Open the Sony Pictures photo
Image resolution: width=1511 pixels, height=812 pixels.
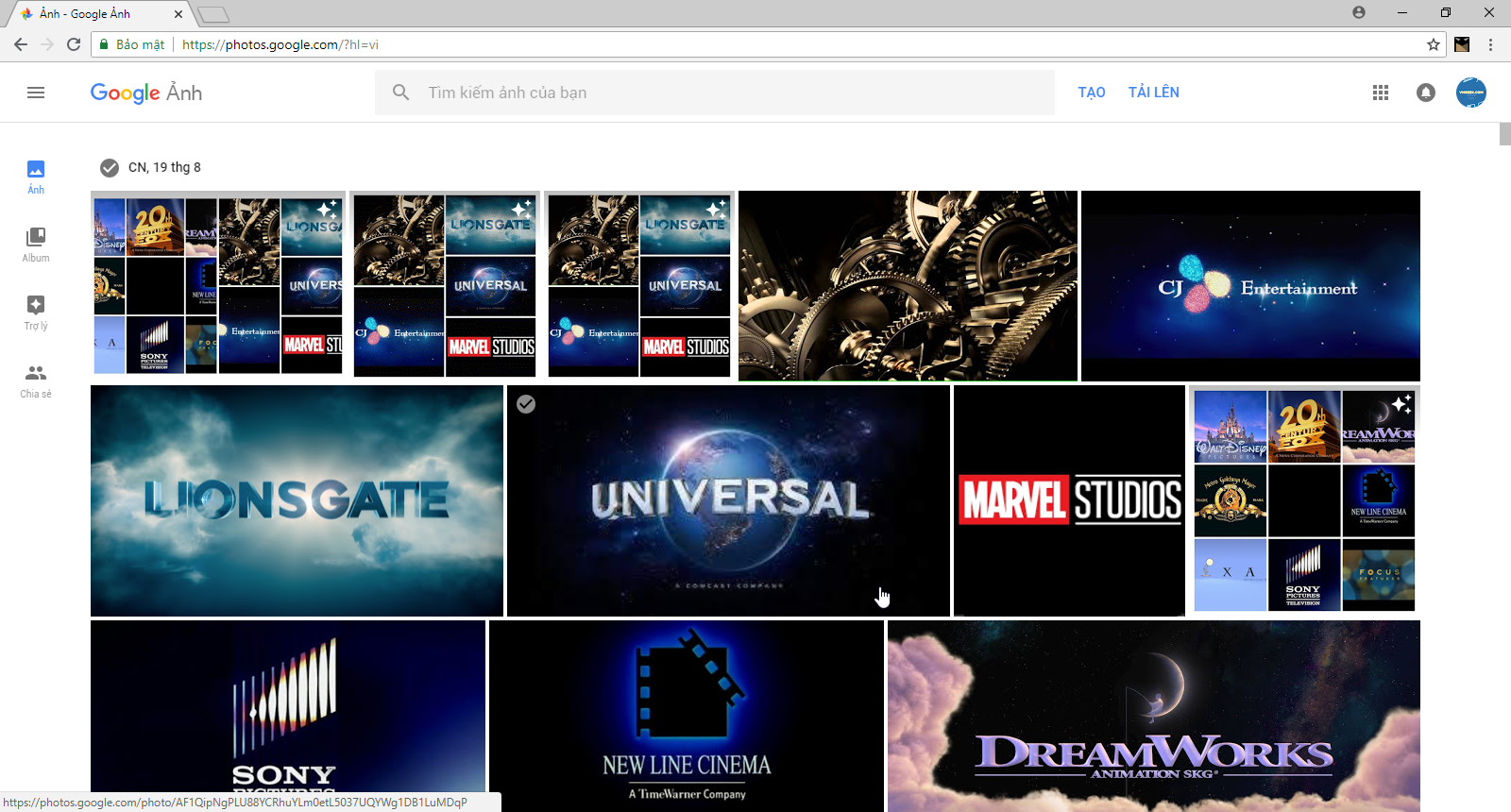(x=288, y=716)
